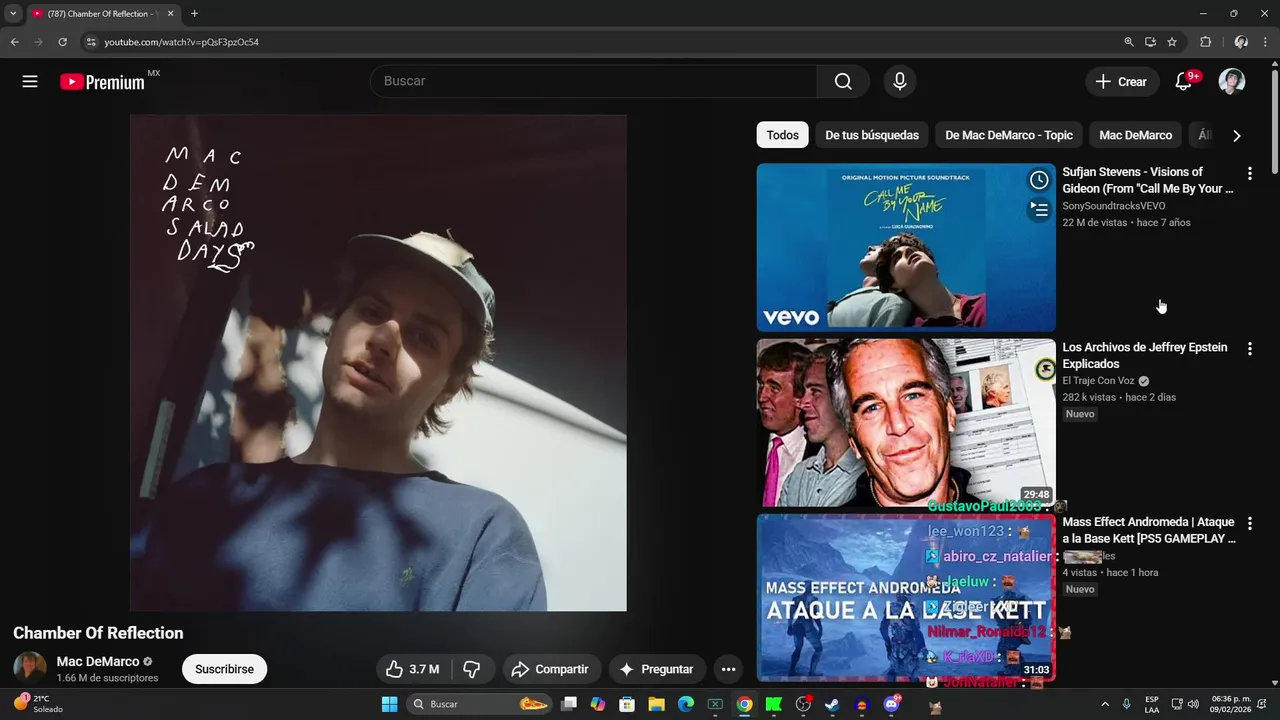Click the search magnifier button

(843, 81)
